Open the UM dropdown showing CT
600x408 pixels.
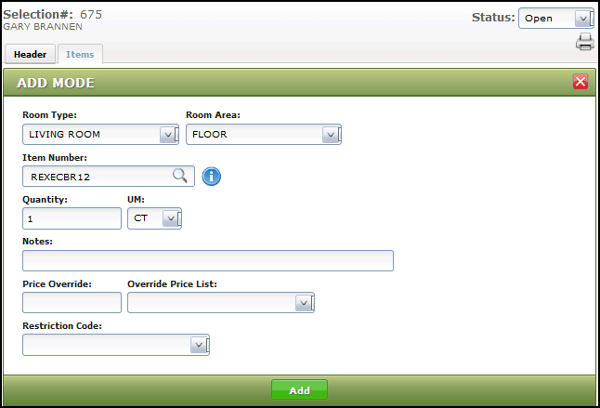155,219
